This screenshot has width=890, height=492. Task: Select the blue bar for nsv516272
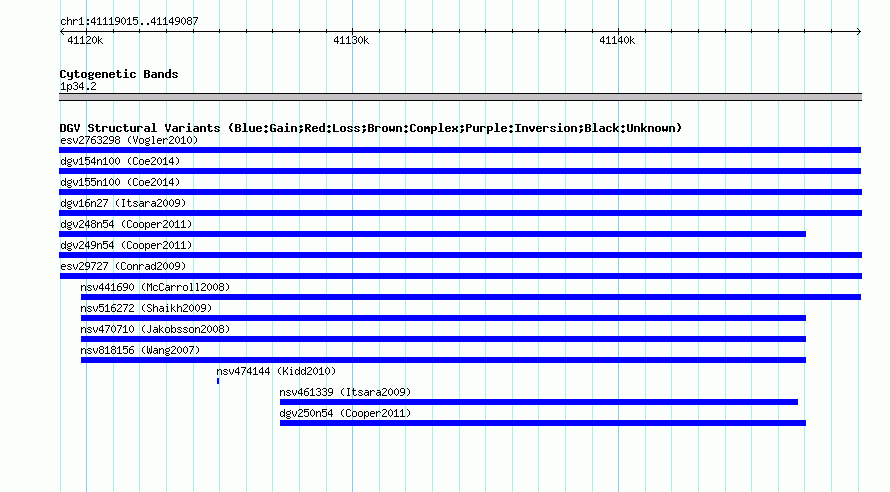tap(443, 318)
